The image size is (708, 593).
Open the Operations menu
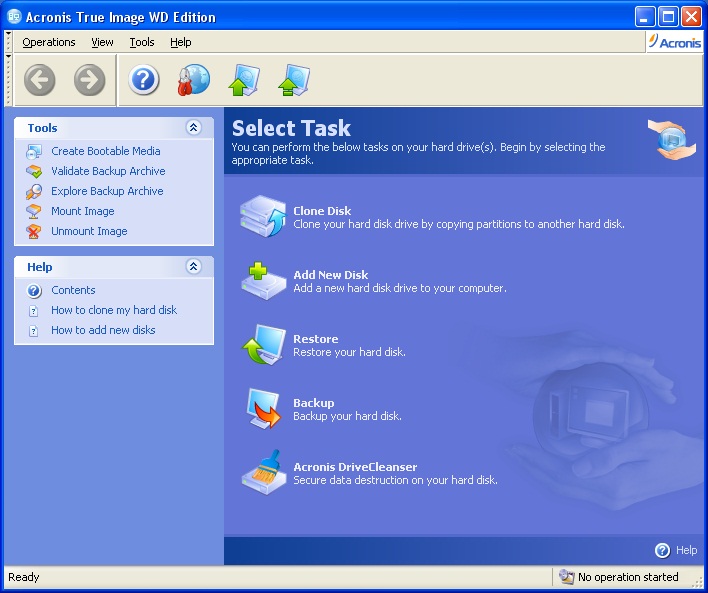tap(49, 42)
